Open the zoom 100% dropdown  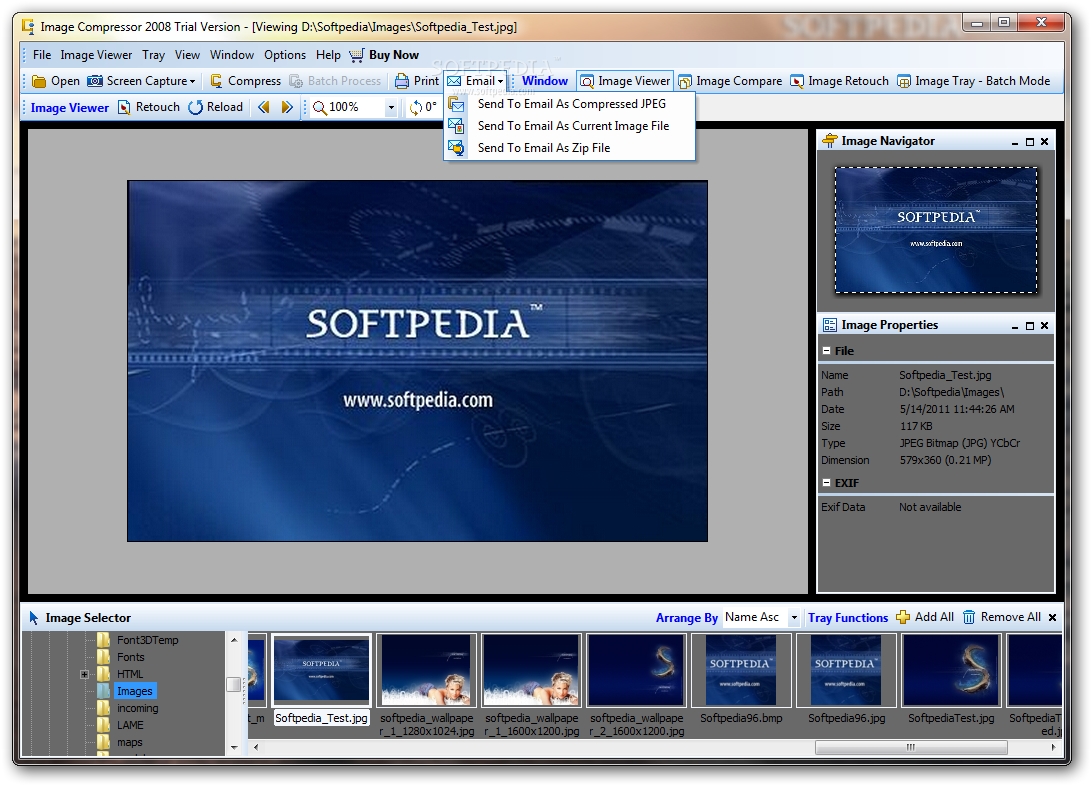click(391, 107)
